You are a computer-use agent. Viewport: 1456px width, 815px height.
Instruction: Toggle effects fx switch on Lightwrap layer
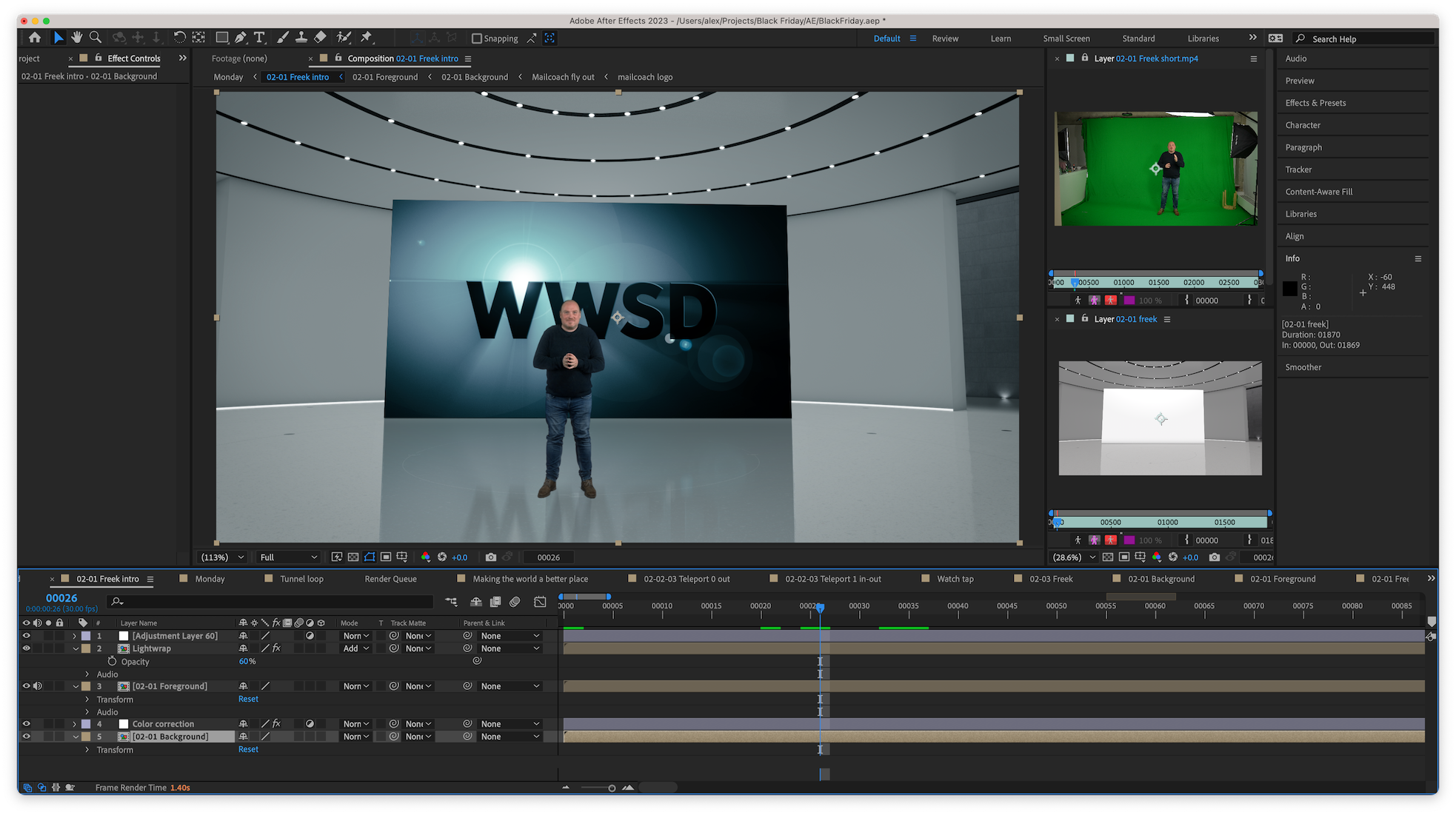point(276,648)
